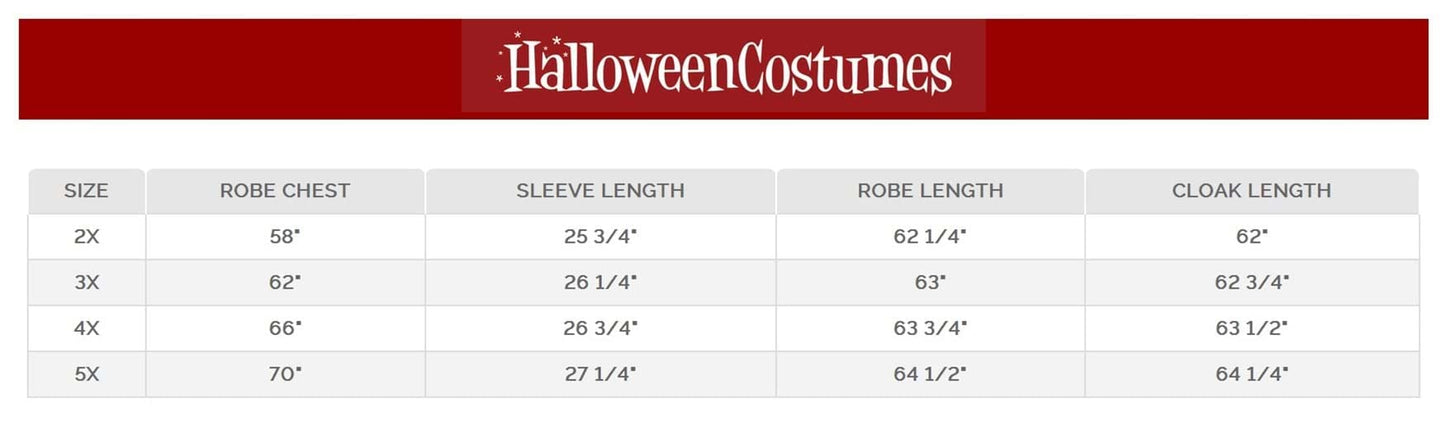The image size is (1445, 425).
Task: Select the 25 3/4" sleeve length cell
Action: pyautogui.click(x=600, y=237)
